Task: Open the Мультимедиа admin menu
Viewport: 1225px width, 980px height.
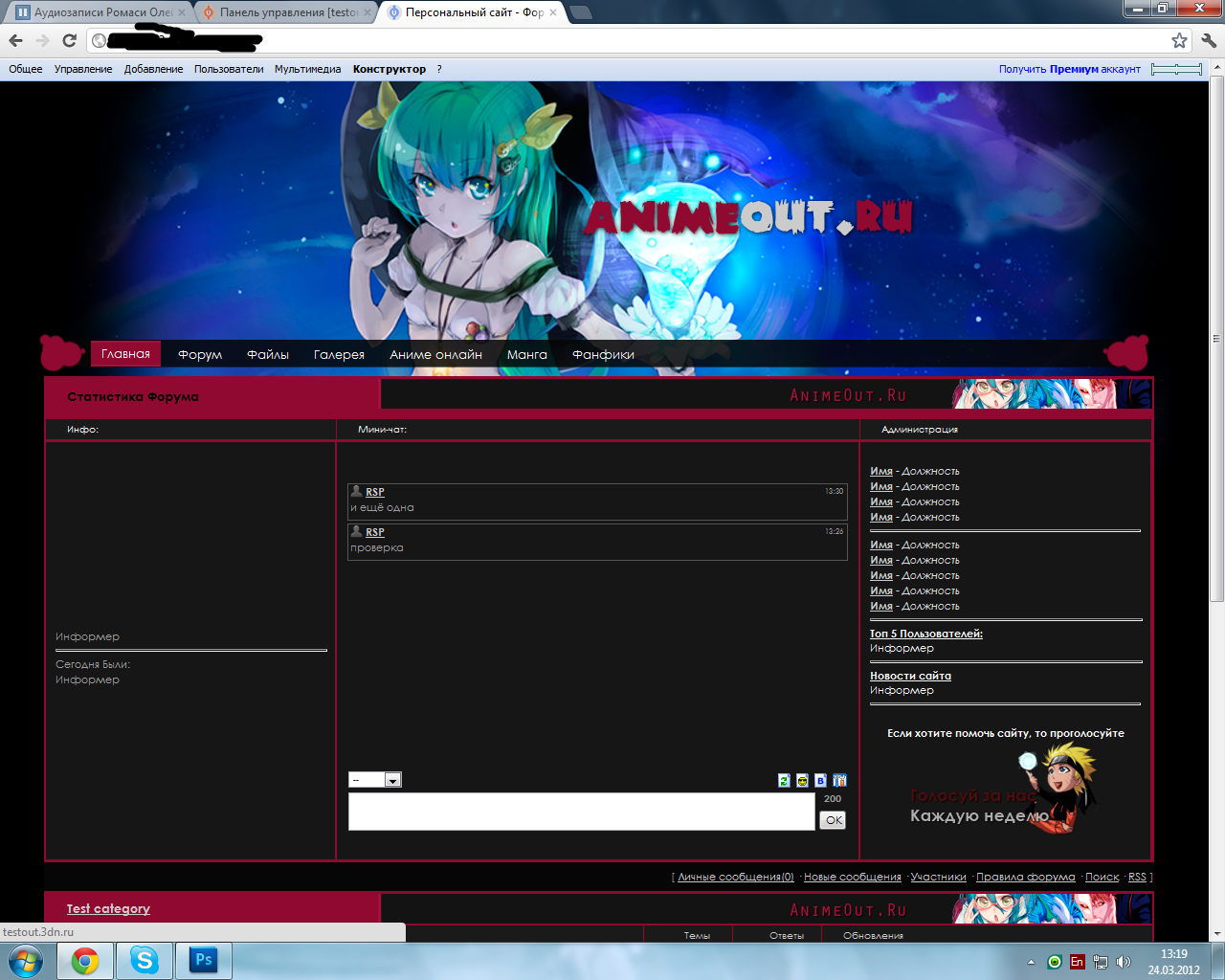Action: 307,69
